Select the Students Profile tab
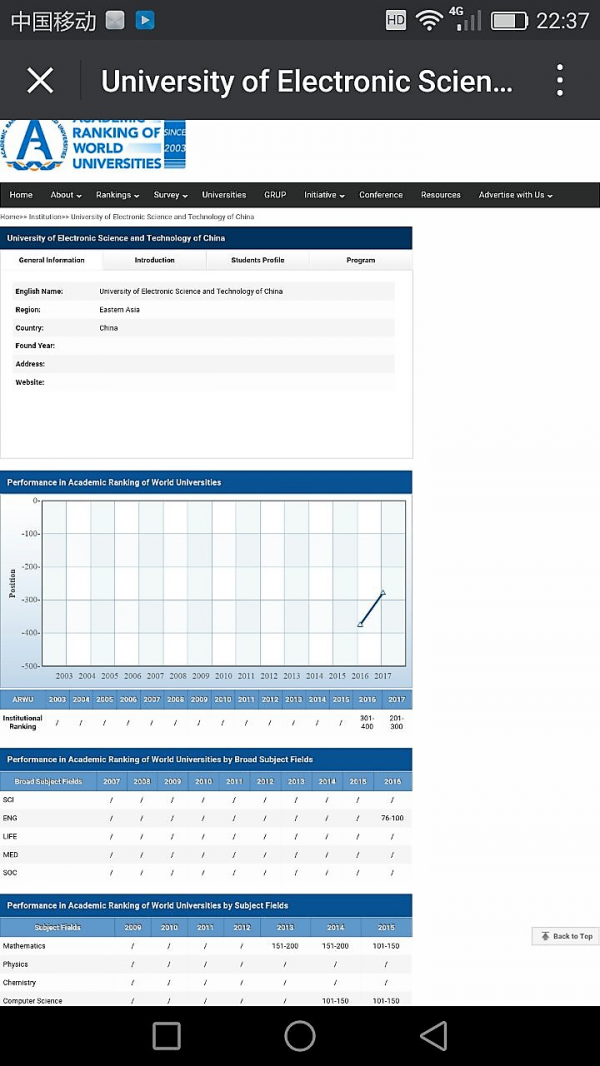 pos(258,260)
